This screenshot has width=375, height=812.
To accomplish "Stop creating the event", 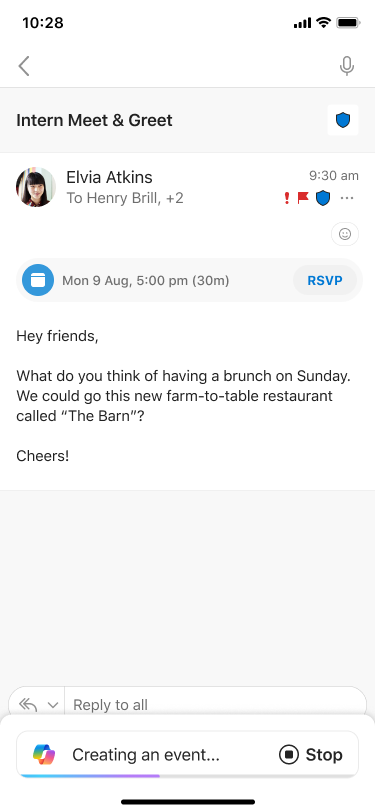I will [x=311, y=755].
